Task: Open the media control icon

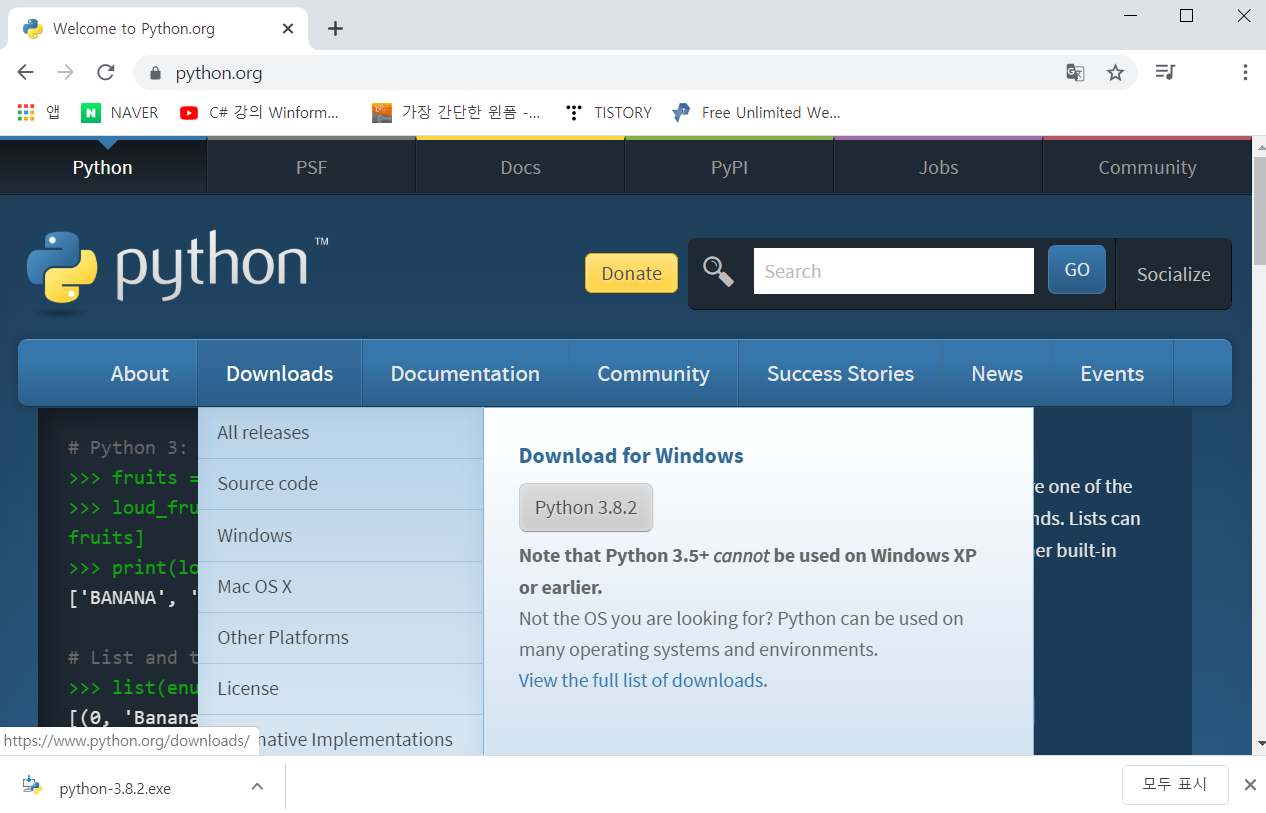Action: click(x=1165, y=72)
